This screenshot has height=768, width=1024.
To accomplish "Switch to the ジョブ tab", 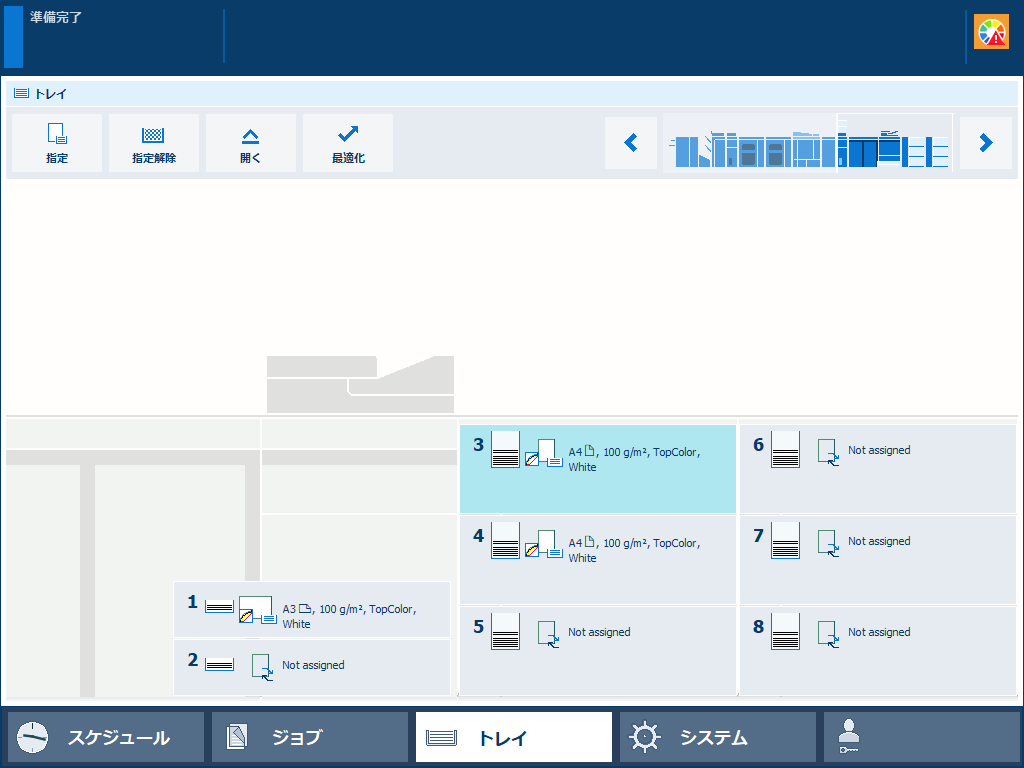I will [x=310, y=737].
